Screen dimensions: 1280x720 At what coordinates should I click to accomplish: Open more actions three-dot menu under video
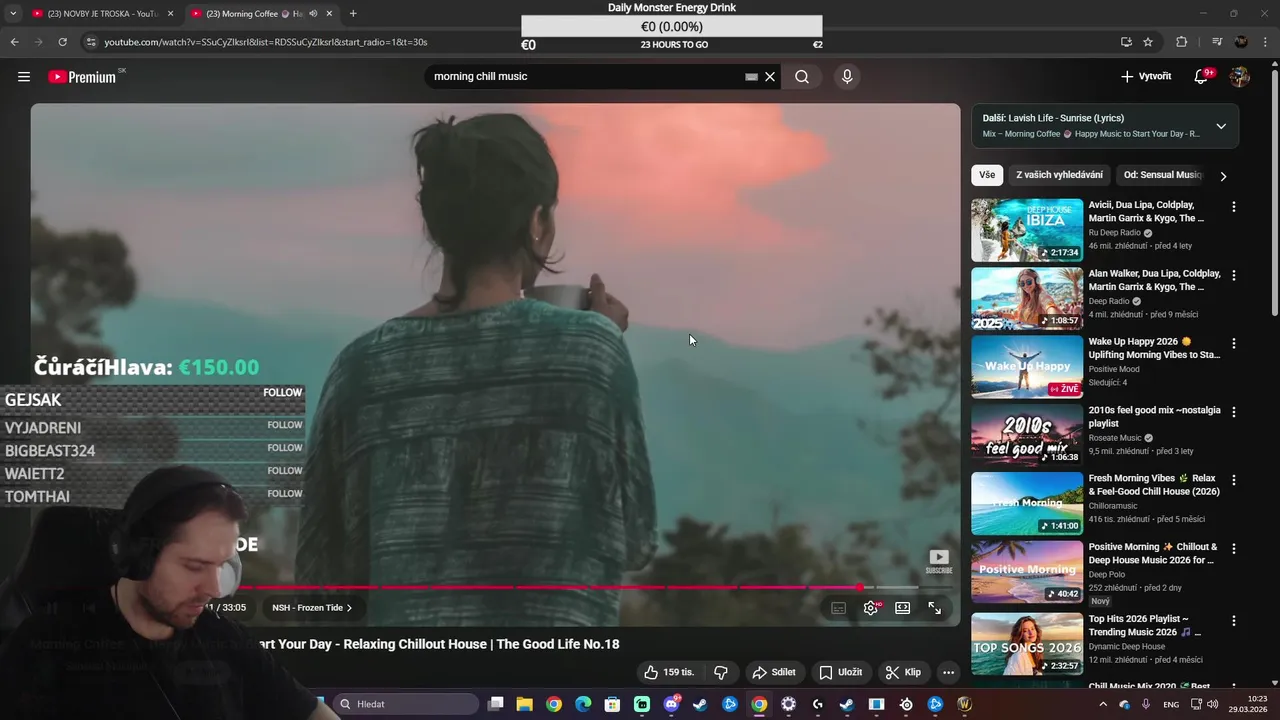pos(948,672)
